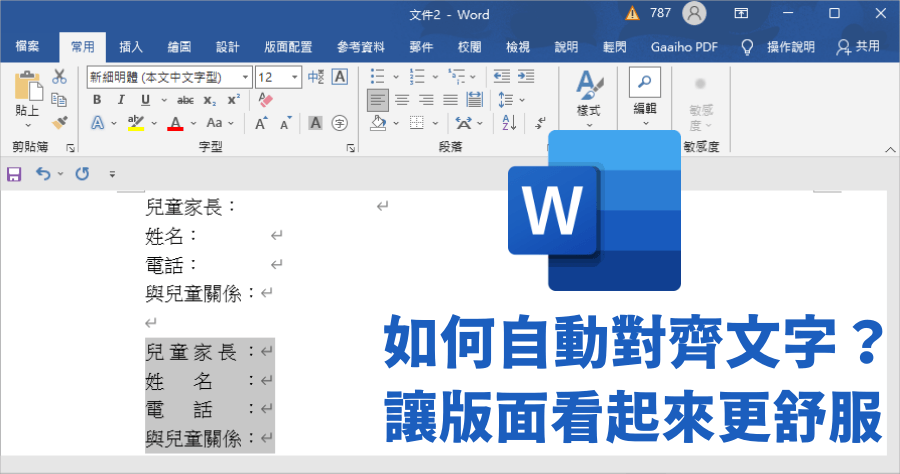Screen dimensions: 900x474
Task: Click Increase Indent icon
Action: coord(526,76)
